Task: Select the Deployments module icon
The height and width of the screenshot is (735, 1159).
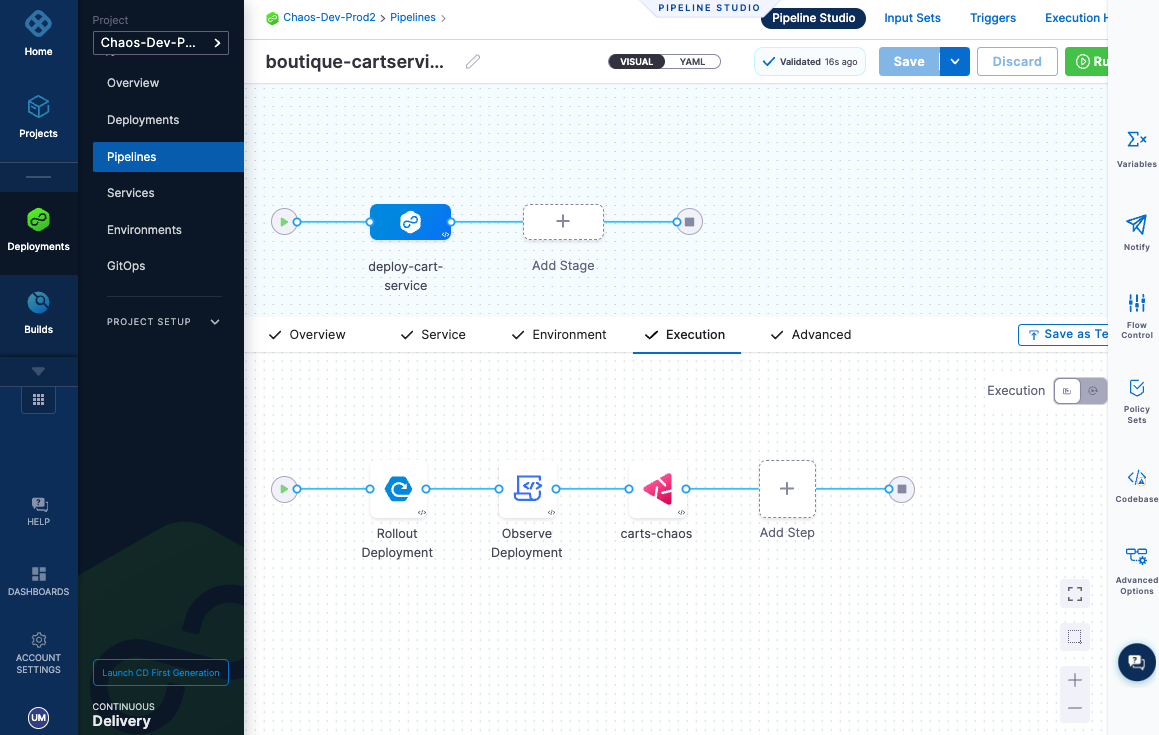Action: pyautogui.click(x=38, y=220)
